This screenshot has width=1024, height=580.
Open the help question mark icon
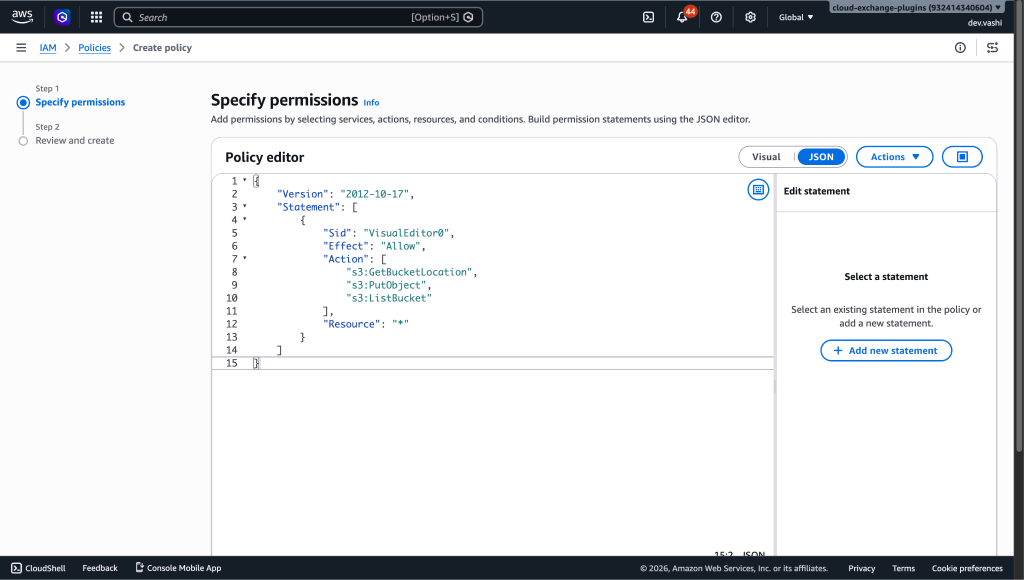(716, 17)
